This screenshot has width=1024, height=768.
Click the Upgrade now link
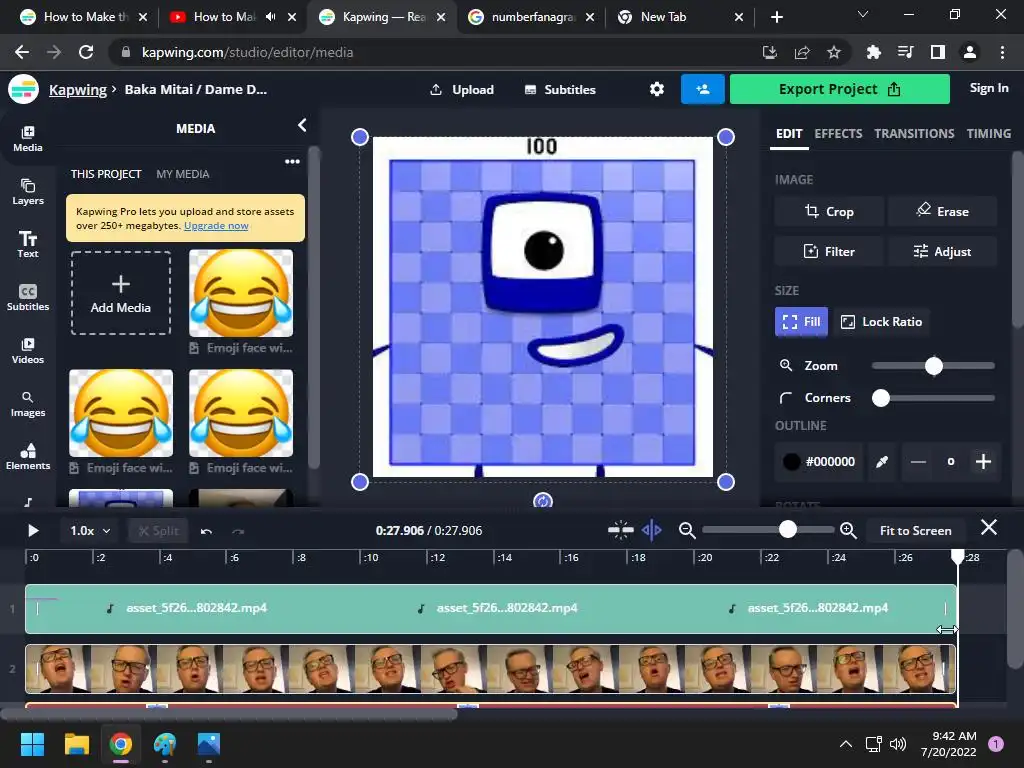(x=216, y=226)
